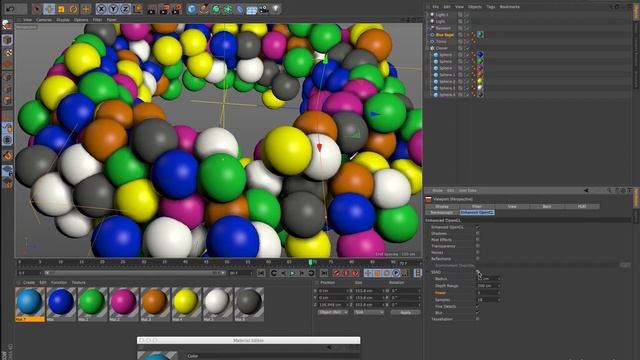Toggle the SSAO checkbox
This screenshot has height=360, width=640.
click(477, 272)
